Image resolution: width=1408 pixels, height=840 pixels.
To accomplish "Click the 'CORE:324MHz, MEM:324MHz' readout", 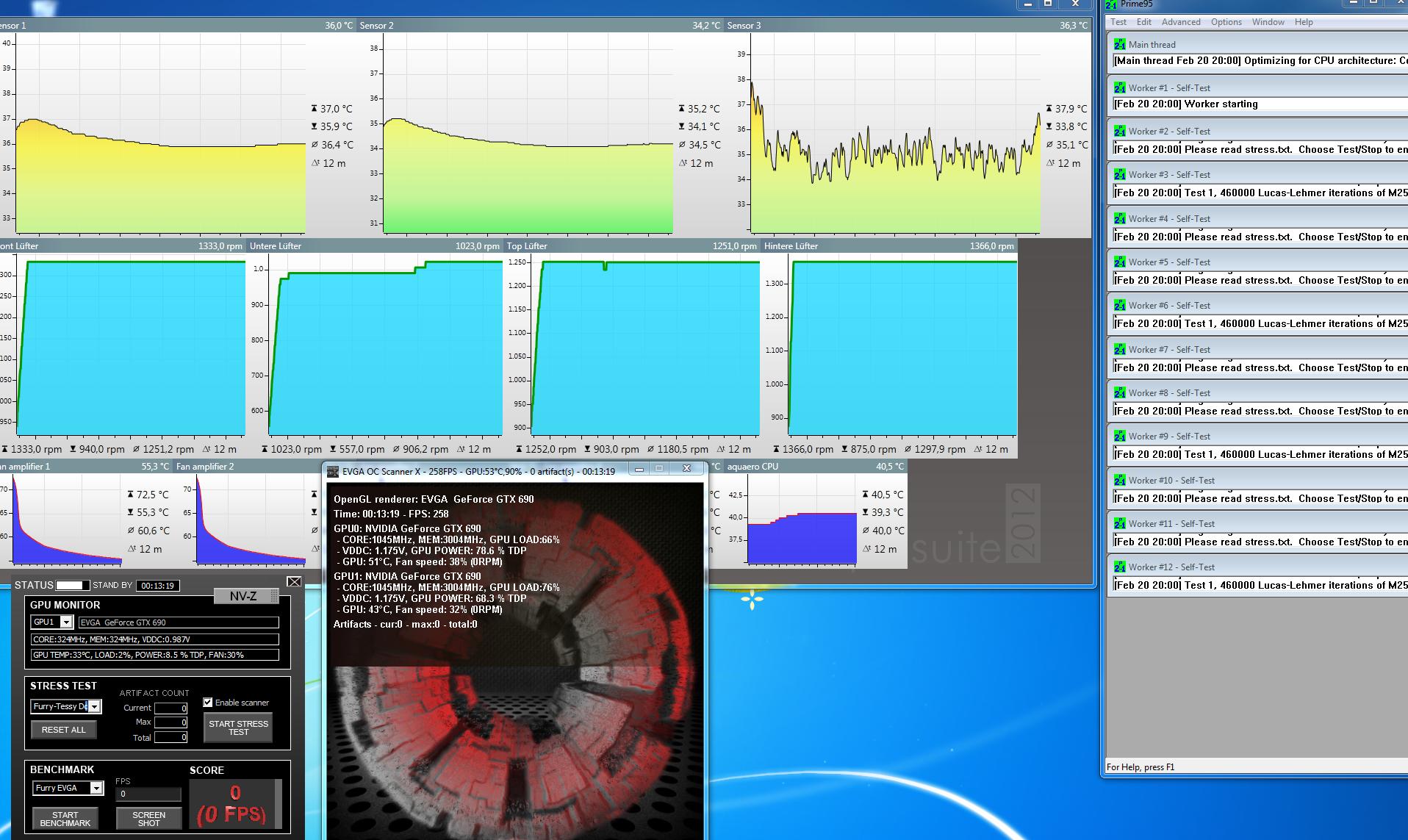I will (154, 639).
